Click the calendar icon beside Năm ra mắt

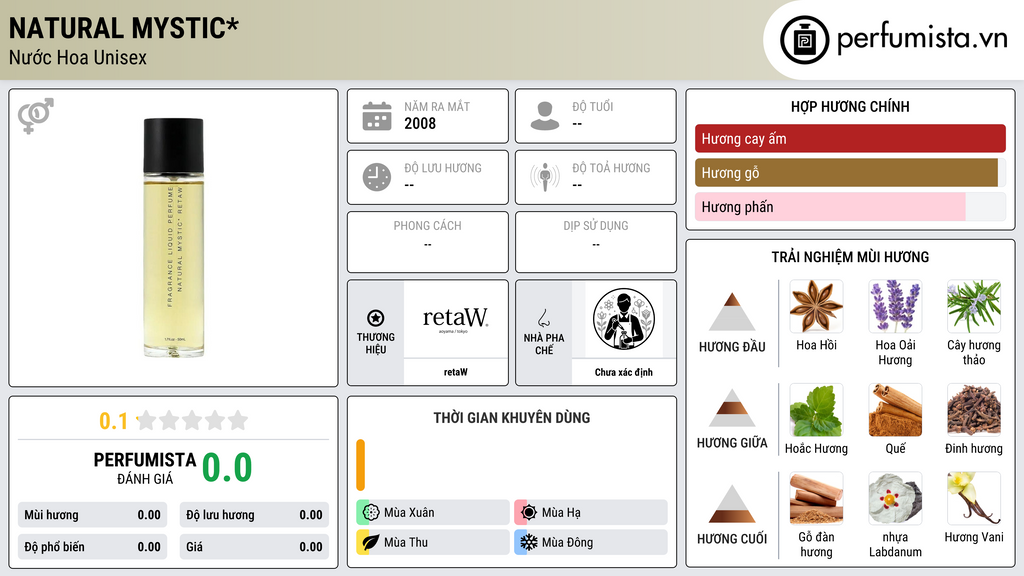coord(377,116)
